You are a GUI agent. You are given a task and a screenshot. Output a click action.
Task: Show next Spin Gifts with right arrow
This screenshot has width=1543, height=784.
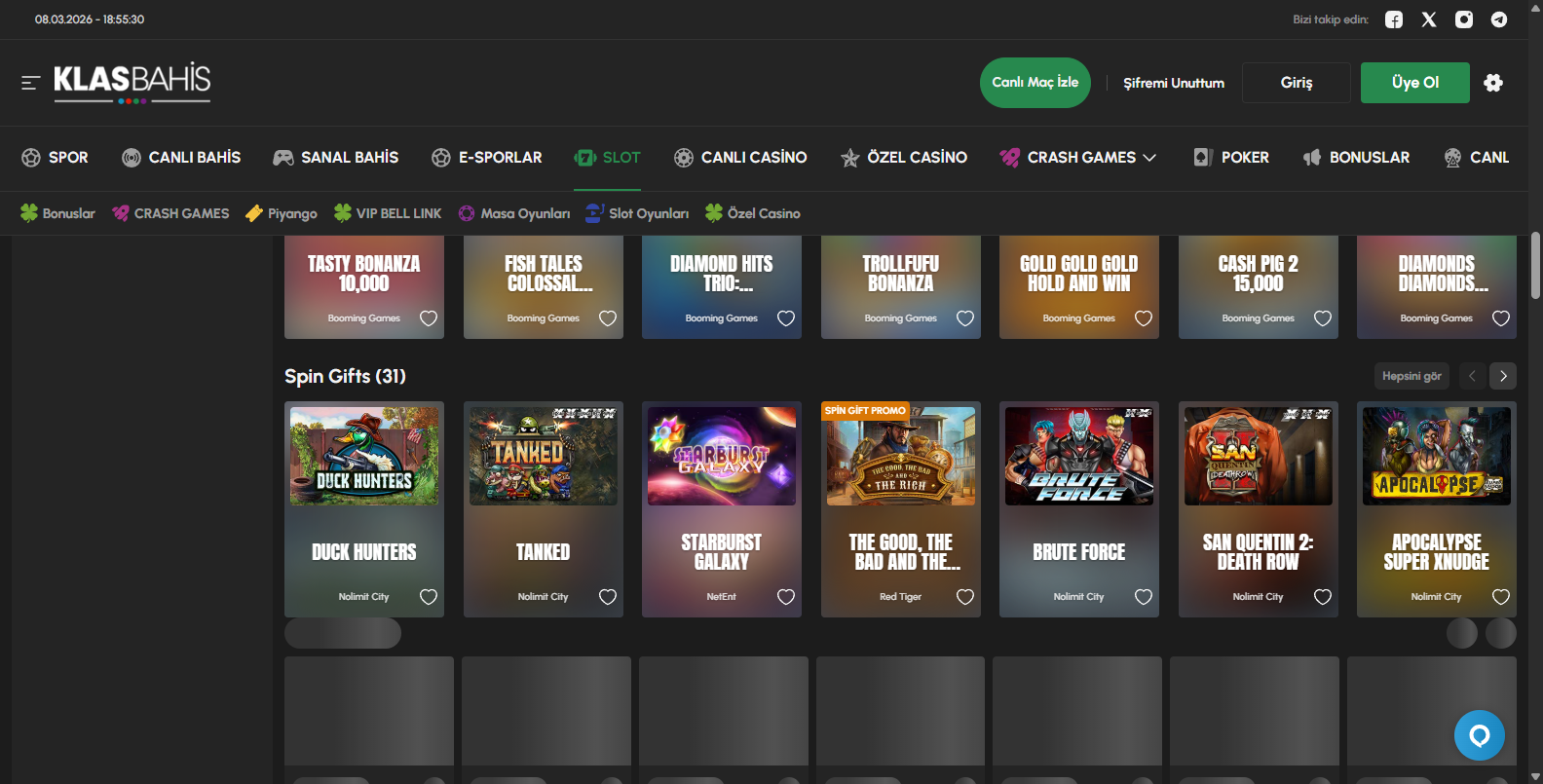tap(1503, 376)
